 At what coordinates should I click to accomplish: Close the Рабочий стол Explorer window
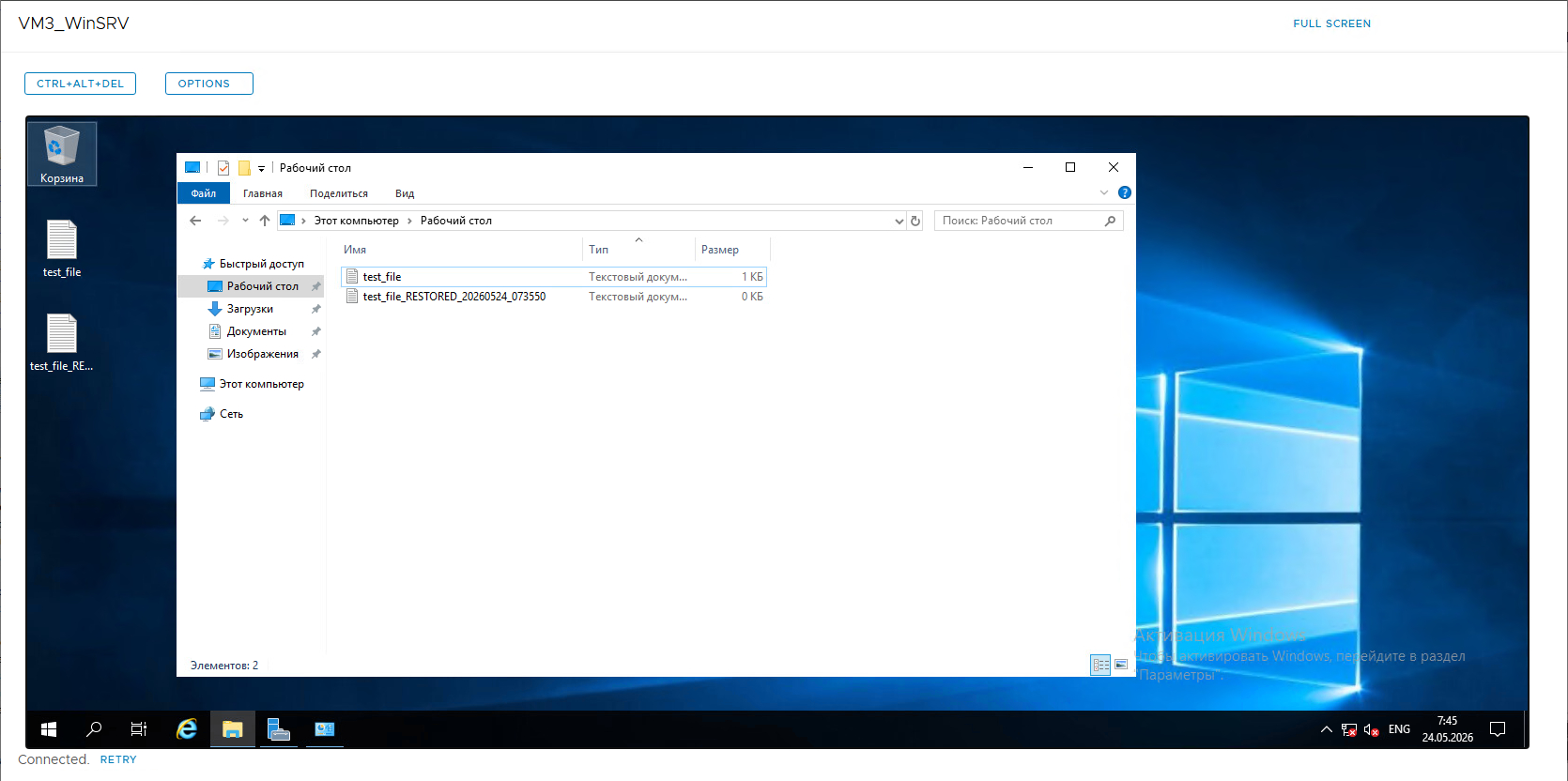1114,167
